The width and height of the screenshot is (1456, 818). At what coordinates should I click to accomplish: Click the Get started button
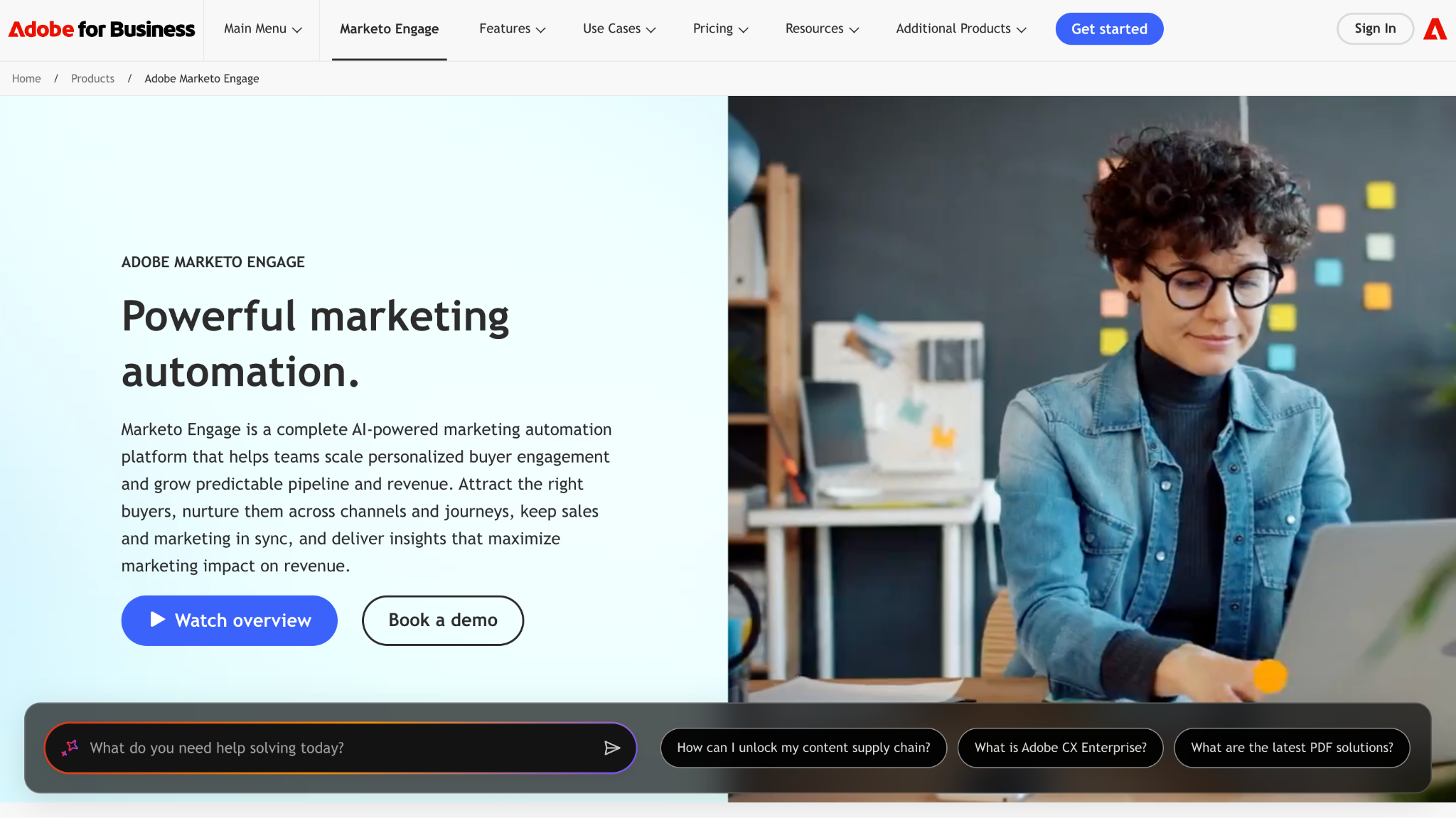(1109, 29)
